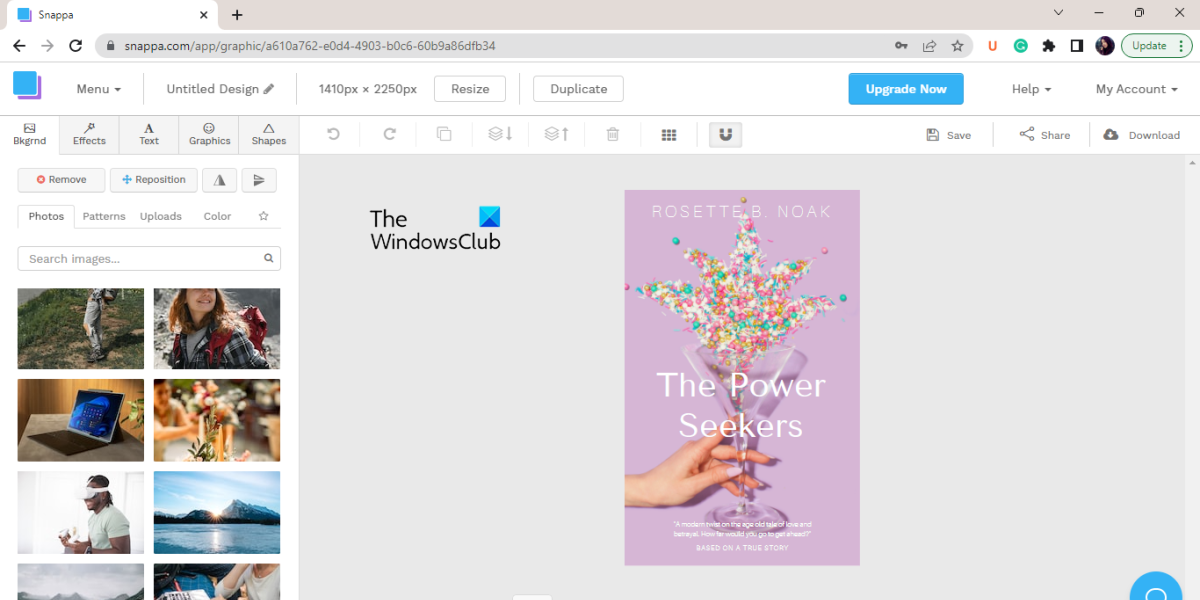Viewport: 1200px width, 600px height.
Task: Open the star favorites tab
Action: [x=264, y=216]
